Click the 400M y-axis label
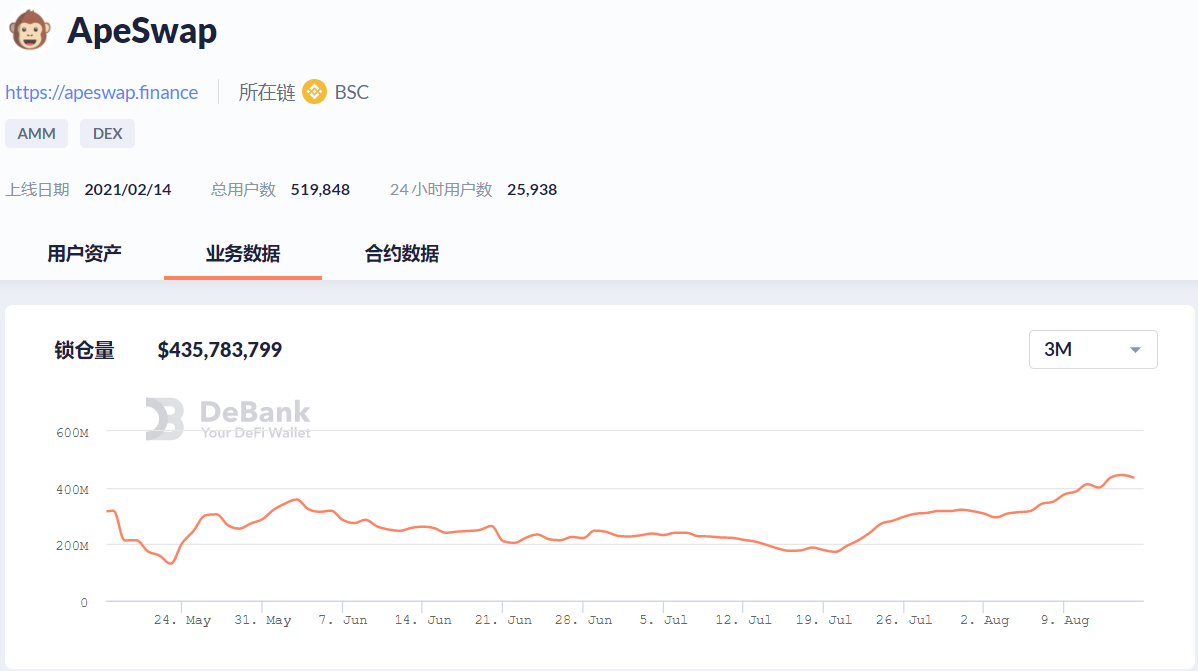This screenshot has height=671, width=1198. pos(73,489)
